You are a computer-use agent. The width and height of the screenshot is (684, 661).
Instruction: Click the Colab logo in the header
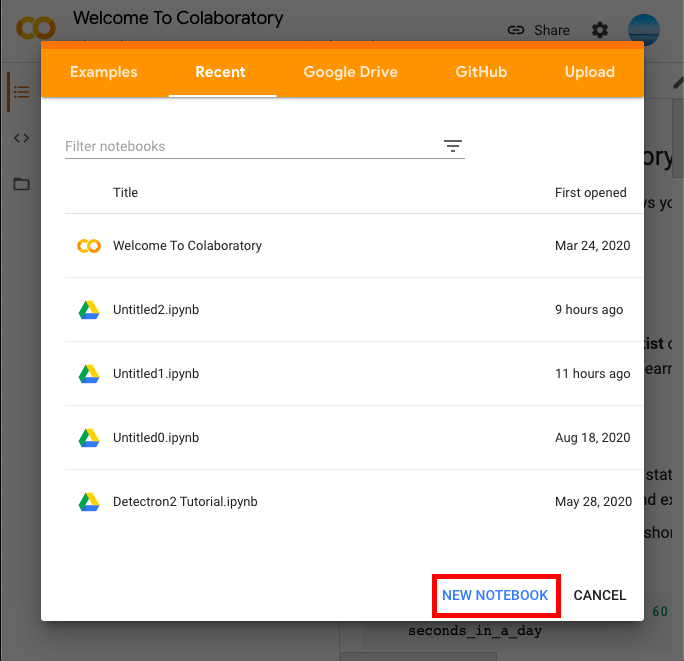point(36,28)
